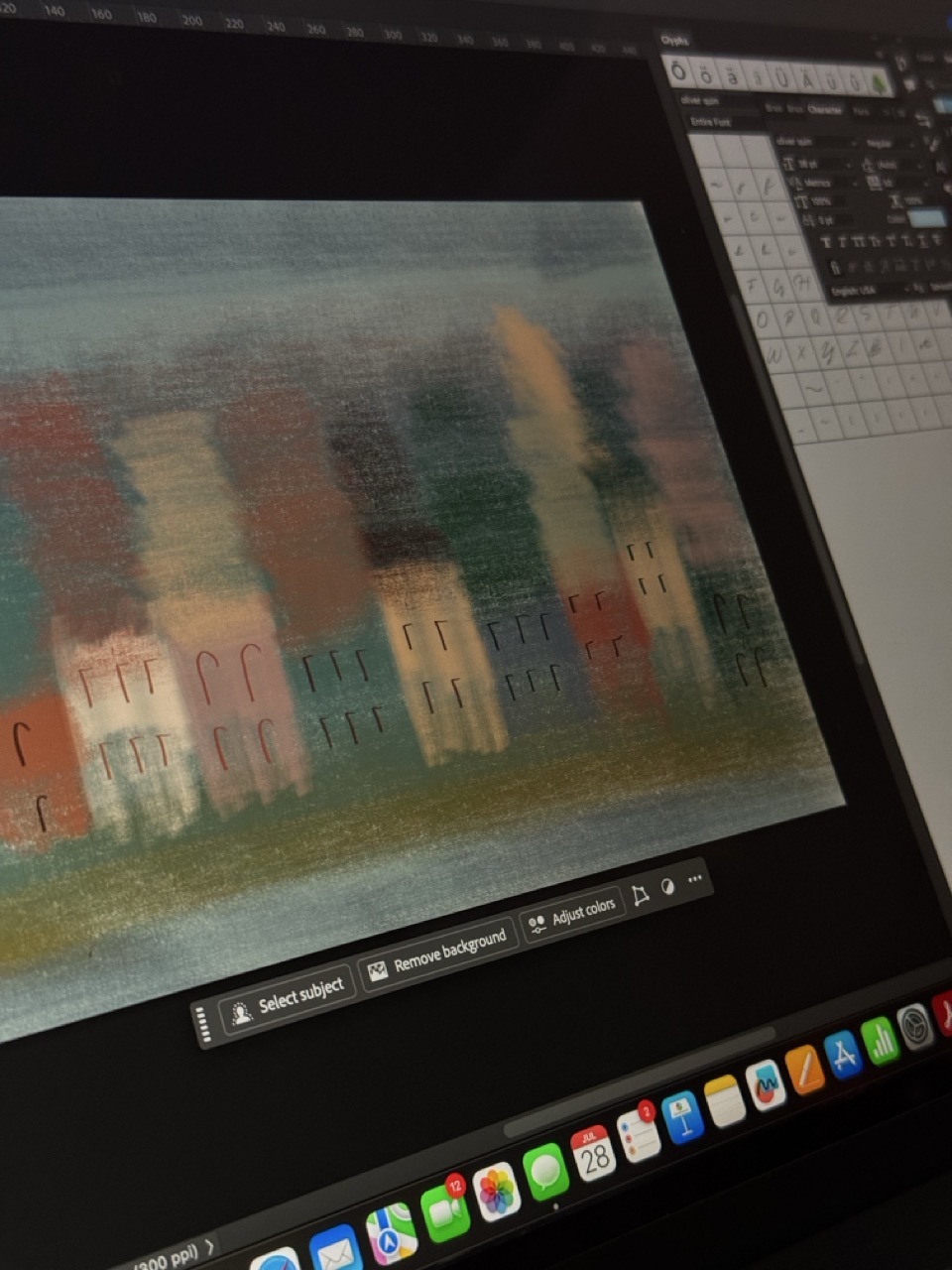Switch to the Character tab
This screenshot has height=1270, width=952.
(826, 111)
